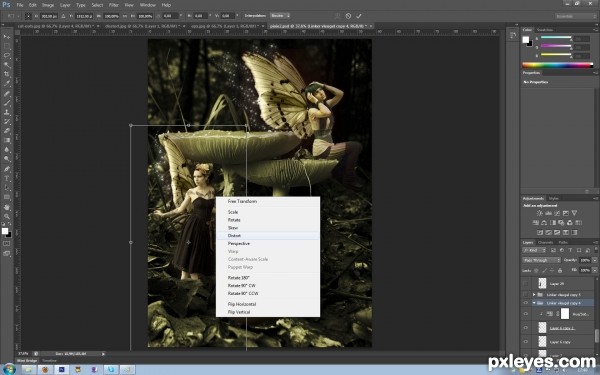Viewport: 600px width, 375px height.
Task: Switch to the Channels tab
Action: [545, 243]
